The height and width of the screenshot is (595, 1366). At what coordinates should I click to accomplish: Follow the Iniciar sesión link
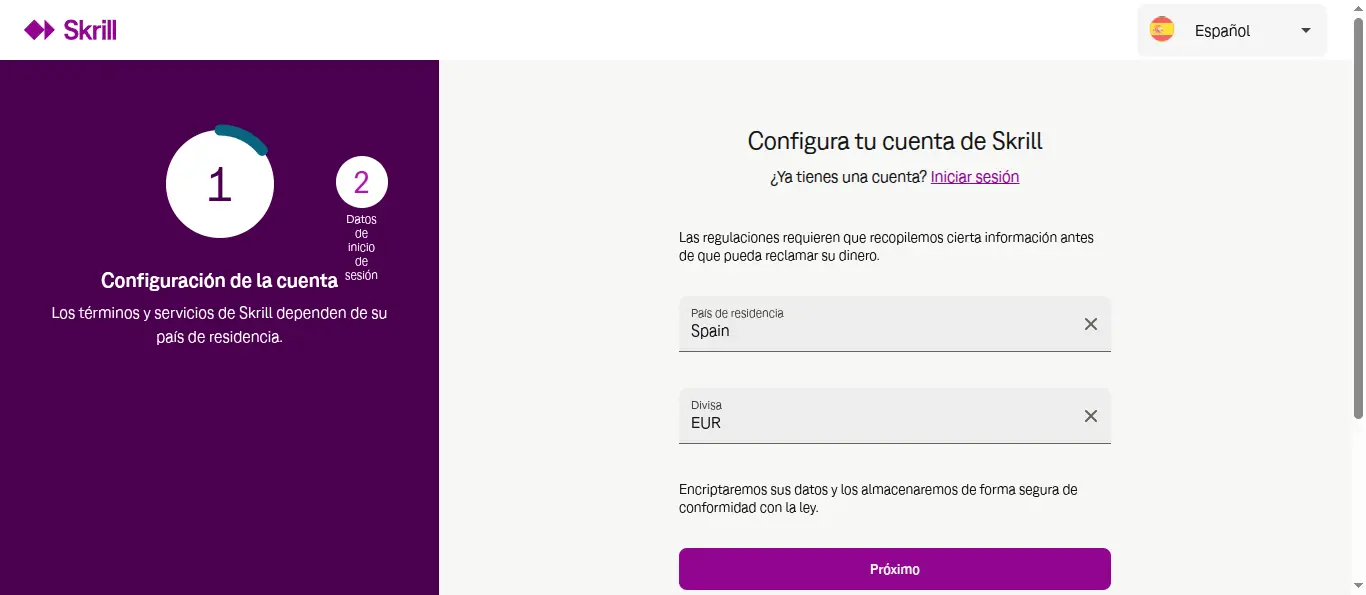click(975, 177)
